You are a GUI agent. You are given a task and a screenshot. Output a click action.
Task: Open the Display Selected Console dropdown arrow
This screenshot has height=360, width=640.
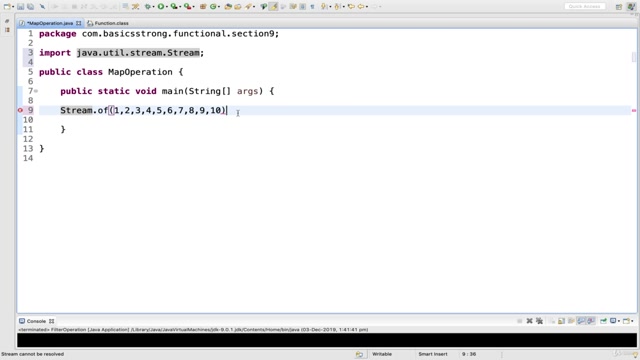click(x=619, y=321)
